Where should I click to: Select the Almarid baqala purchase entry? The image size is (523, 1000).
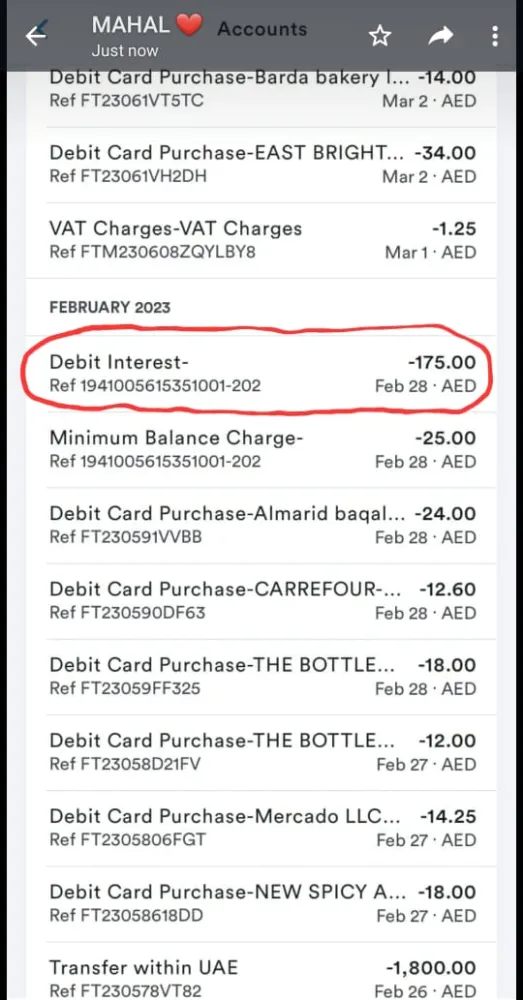pos(262,525)
